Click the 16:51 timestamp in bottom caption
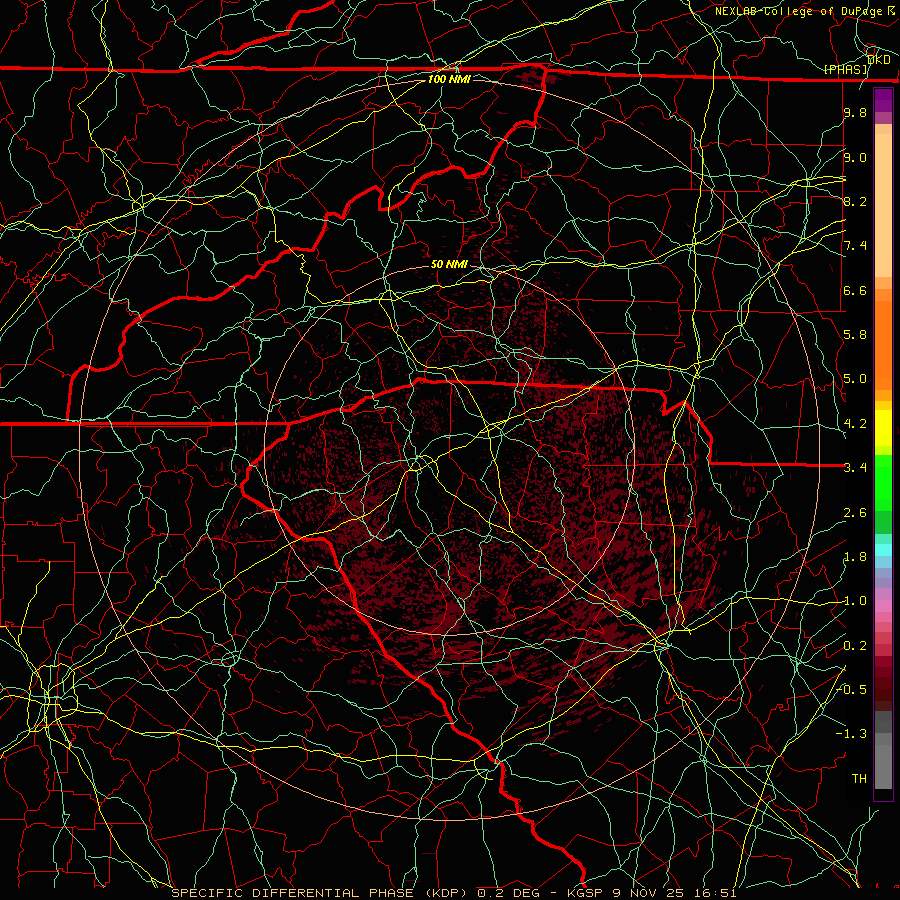The height and width of the screenshot is (900, 900). tap(713, 893)
